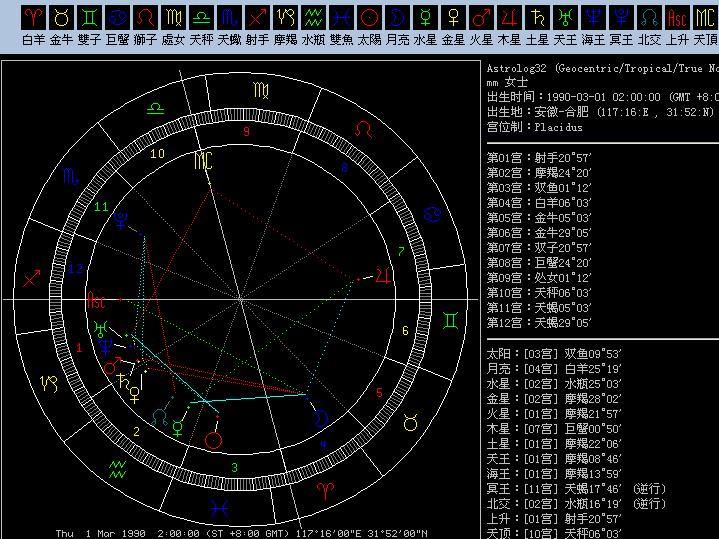Select the Moon 月亮 legend icon
Viewport: 719px width, 539px height.
(397, 17)
